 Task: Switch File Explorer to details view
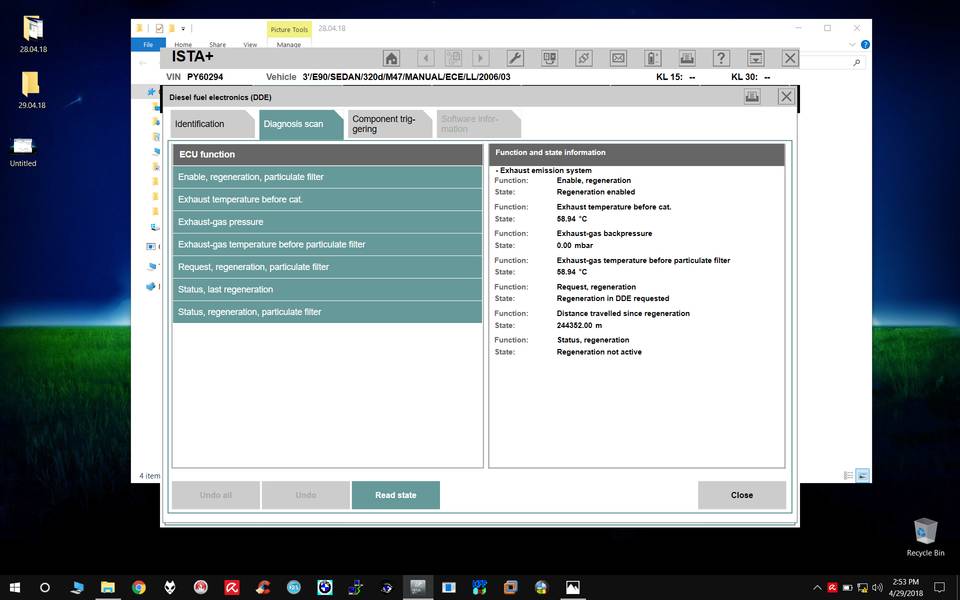pyautogui.click(x=849, y=475)
